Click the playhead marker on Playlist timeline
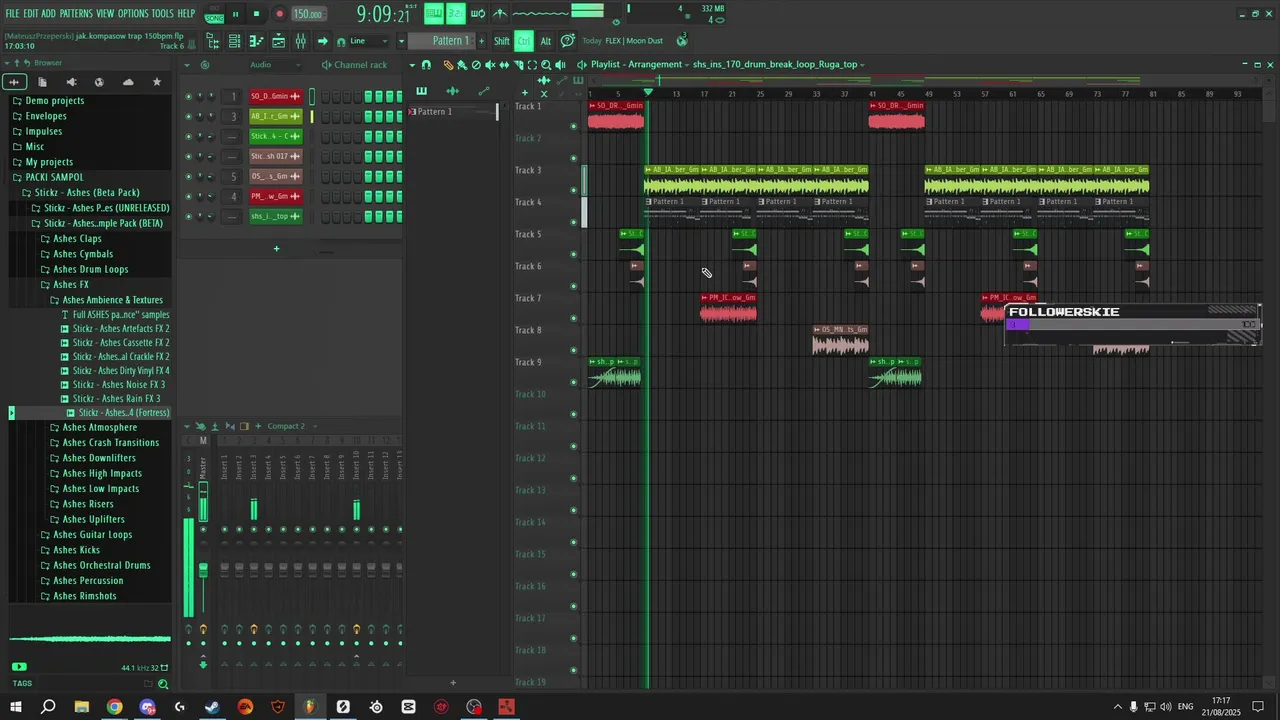Image resolution: width=1280 pixels, height=720 pixels. tap(648, 93)
